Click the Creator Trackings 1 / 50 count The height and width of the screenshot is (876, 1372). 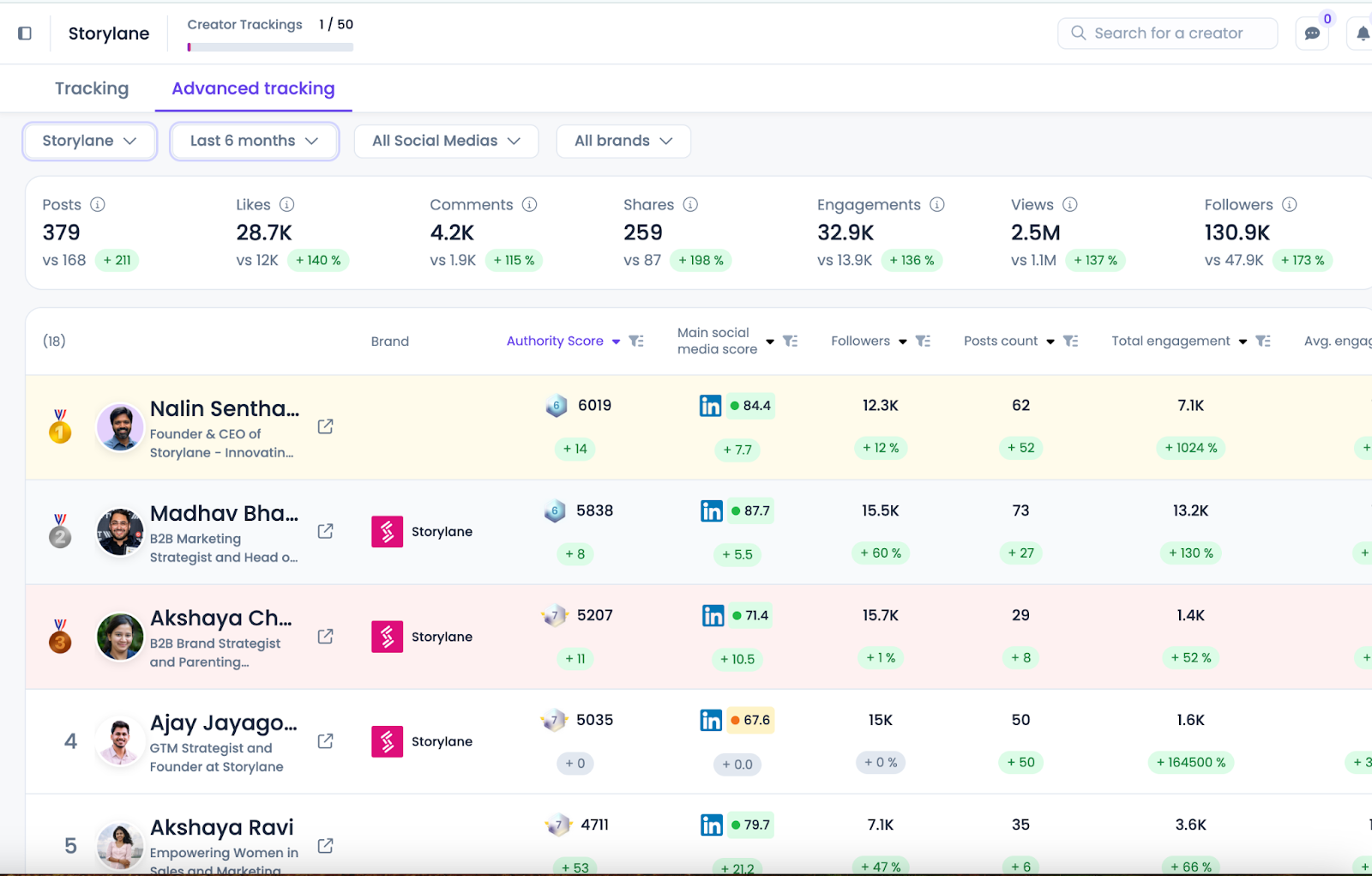pyautogui.click(x=336, y=24)
